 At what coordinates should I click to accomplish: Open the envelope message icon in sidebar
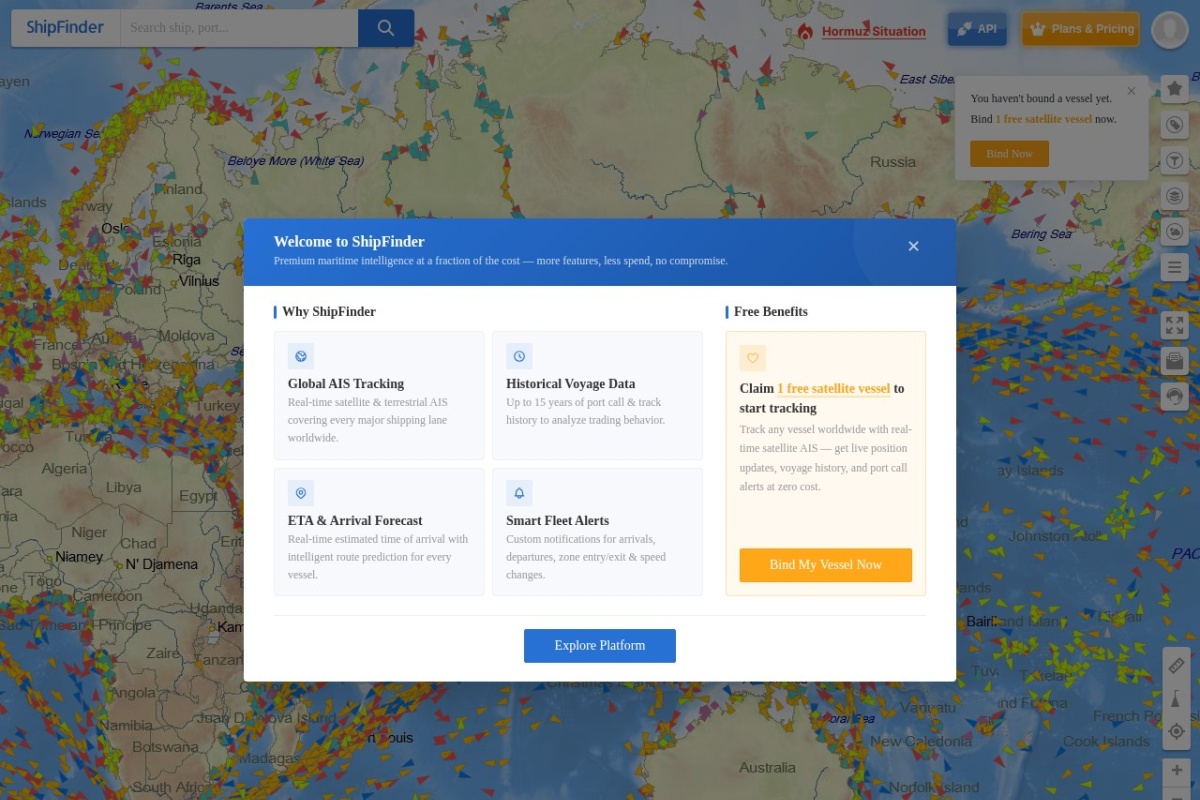pyautogui.click(x=1175, y=361)
